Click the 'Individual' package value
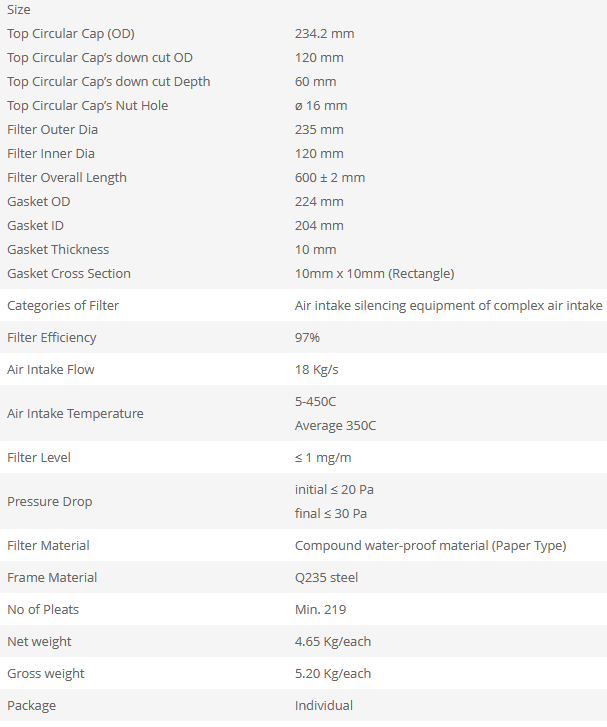 324,706
